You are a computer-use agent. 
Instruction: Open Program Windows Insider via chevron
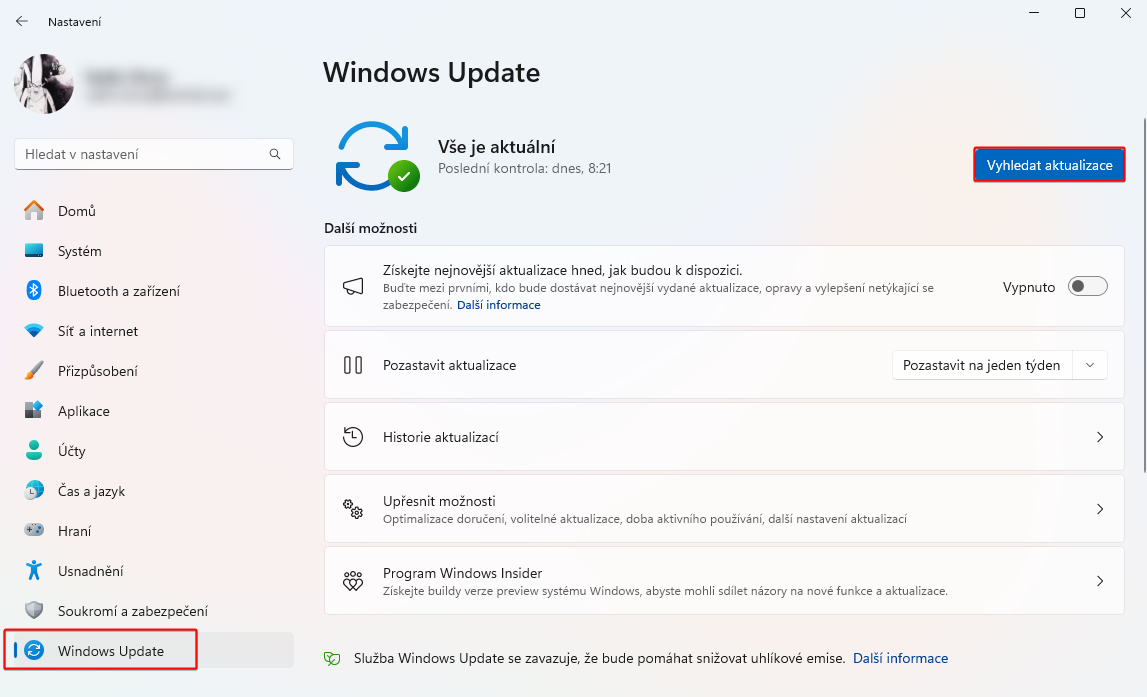tap(1100, 580)
